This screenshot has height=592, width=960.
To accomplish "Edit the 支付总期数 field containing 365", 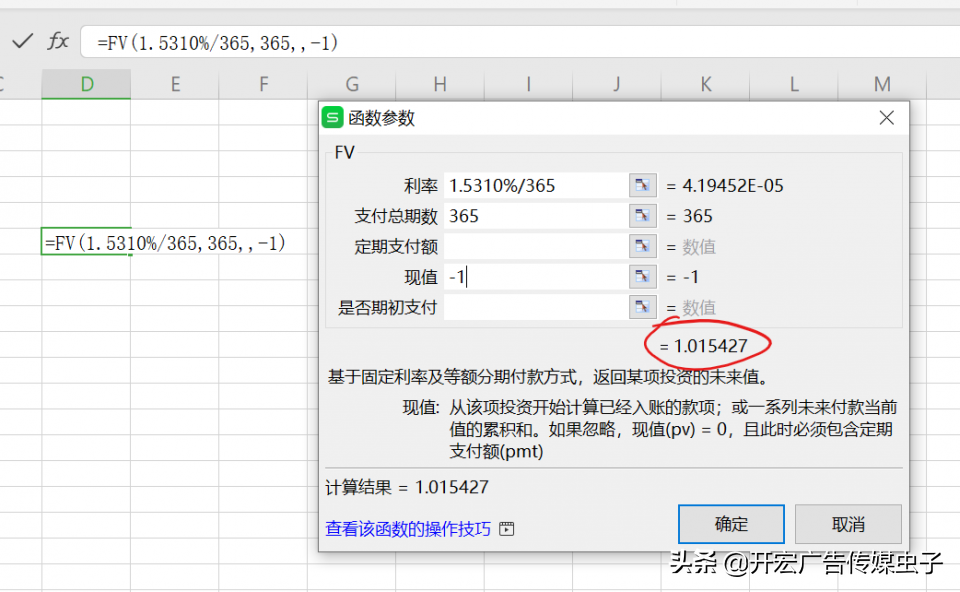I will 536,215.
